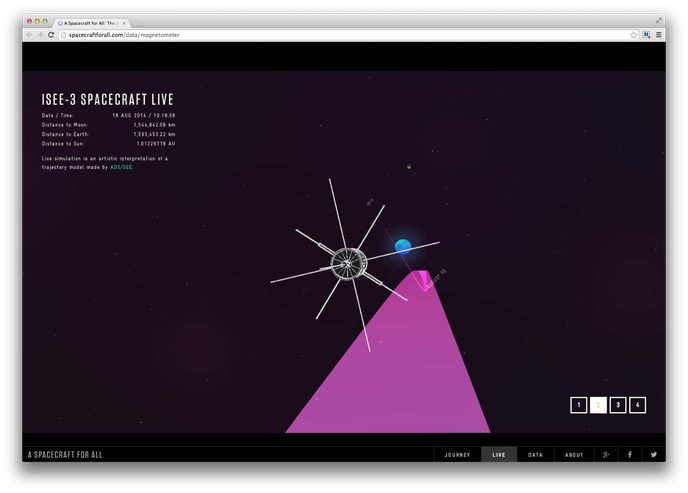Select the Live navigation item
688x493 pixels.
tap(499, 454)
